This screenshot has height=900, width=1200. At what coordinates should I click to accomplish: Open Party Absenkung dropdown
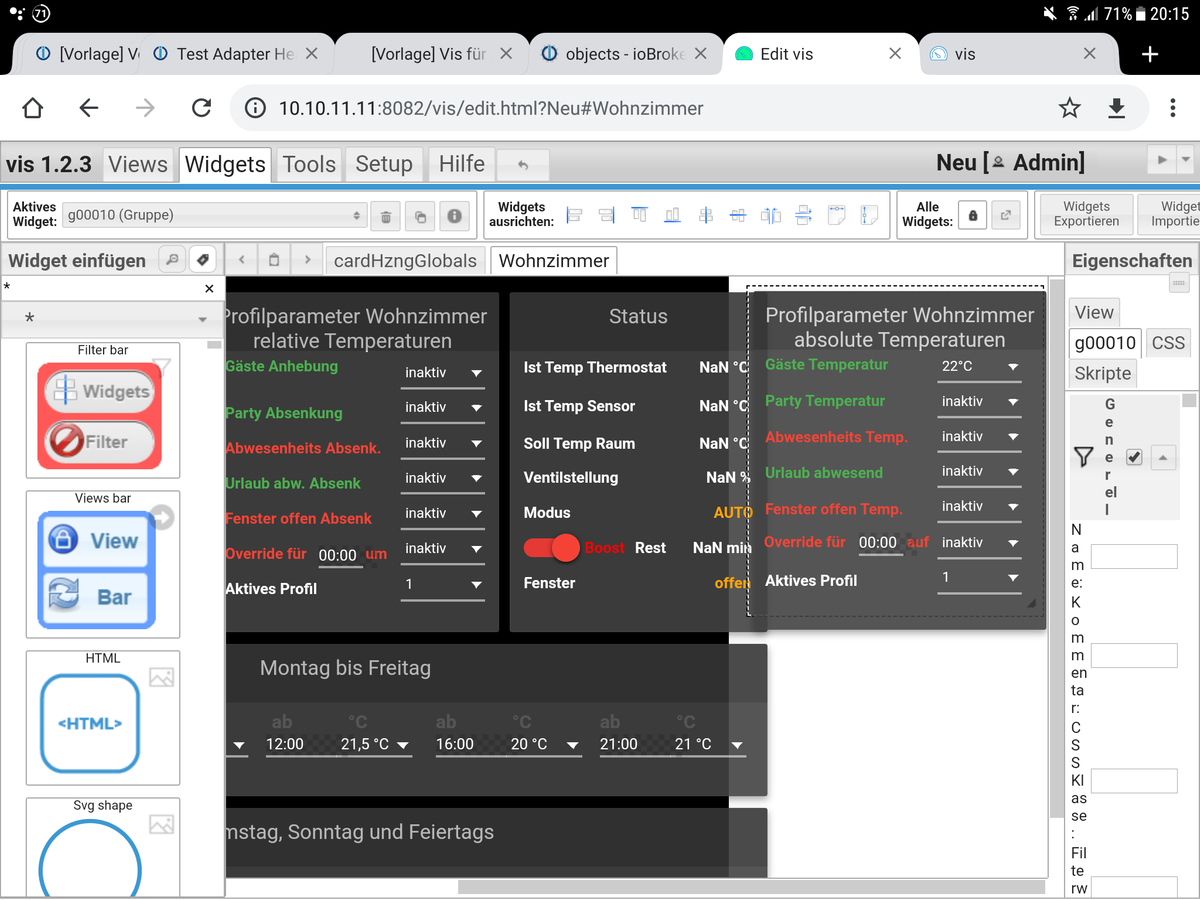click(x=442, y=408)
